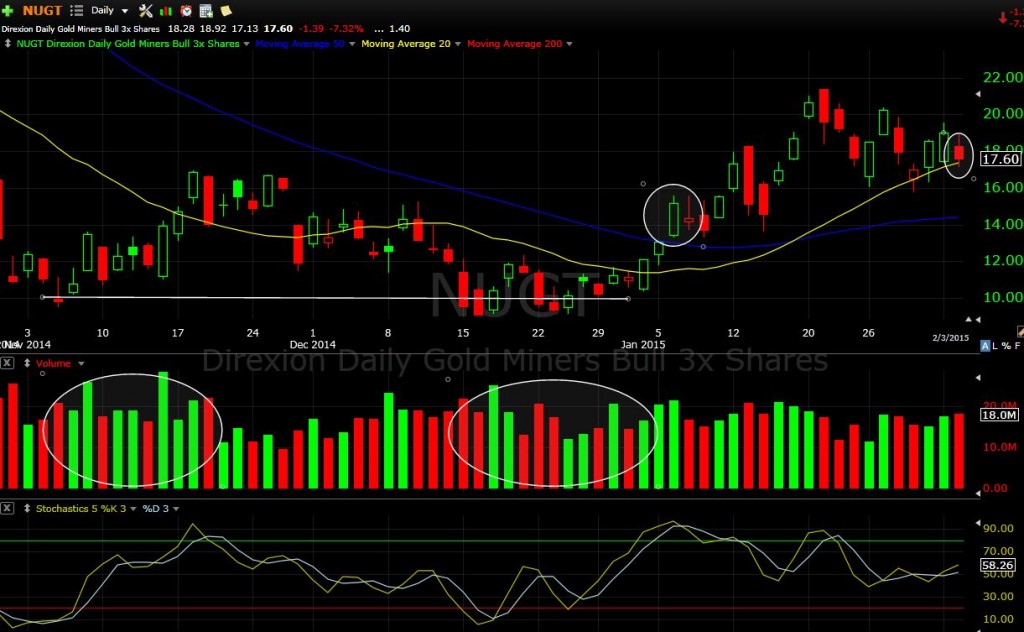Click the up triangle near date axis
Screen dimensions: 1024x632
click(x=968, y=319)
